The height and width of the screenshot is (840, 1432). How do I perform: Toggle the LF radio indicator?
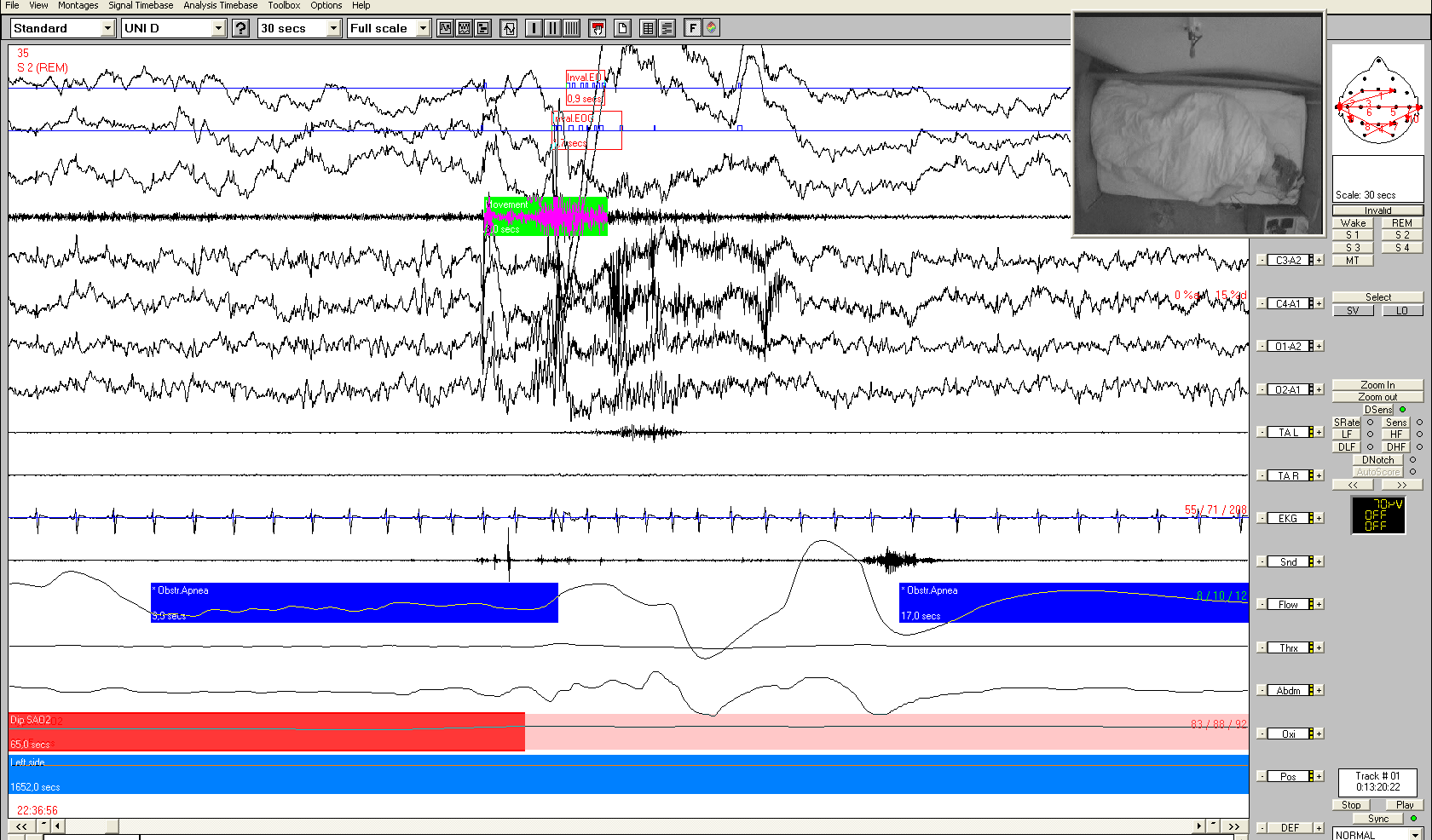(1371, 434)
